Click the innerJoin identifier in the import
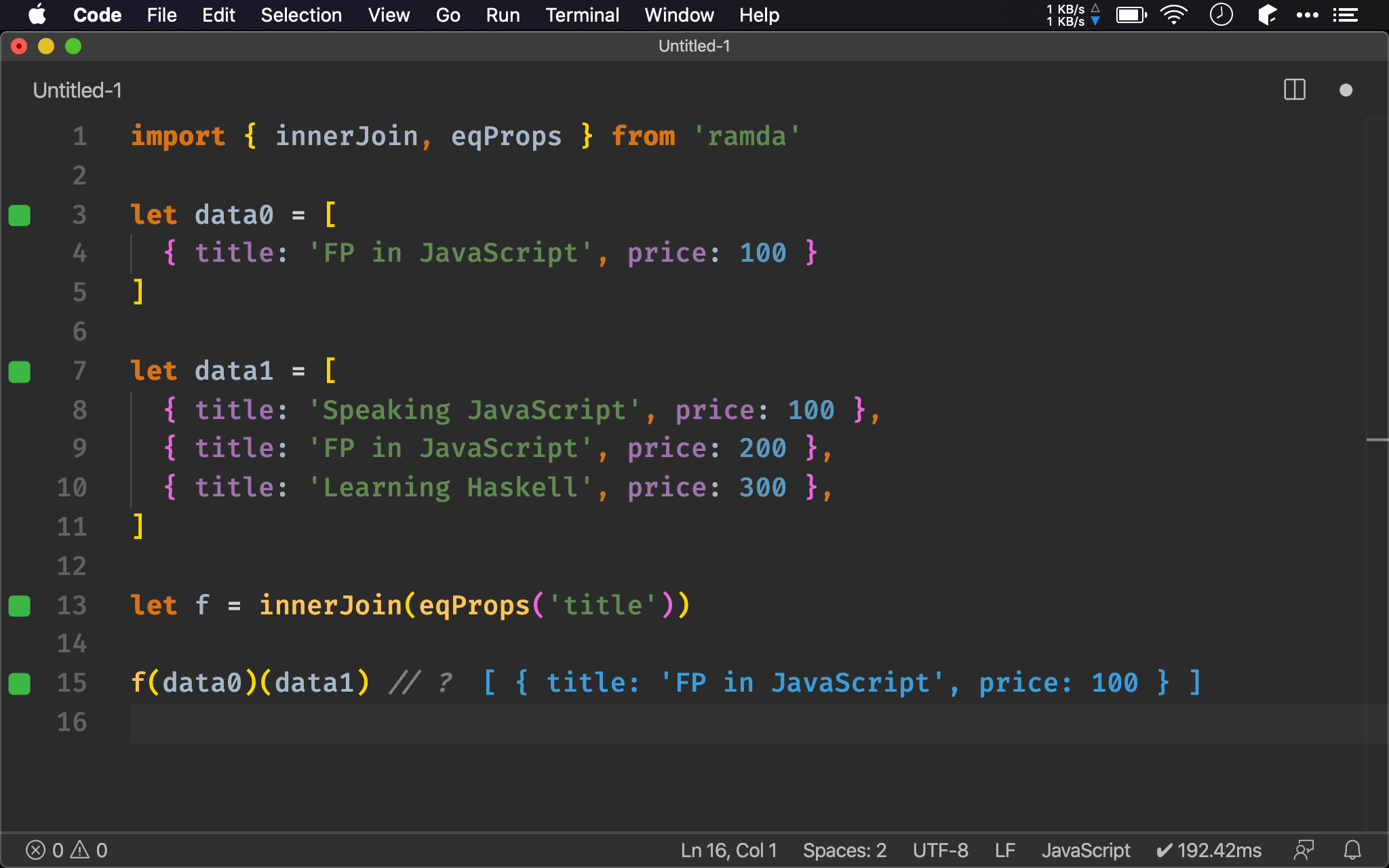The image size is (1389, 868). coord(347,136)
